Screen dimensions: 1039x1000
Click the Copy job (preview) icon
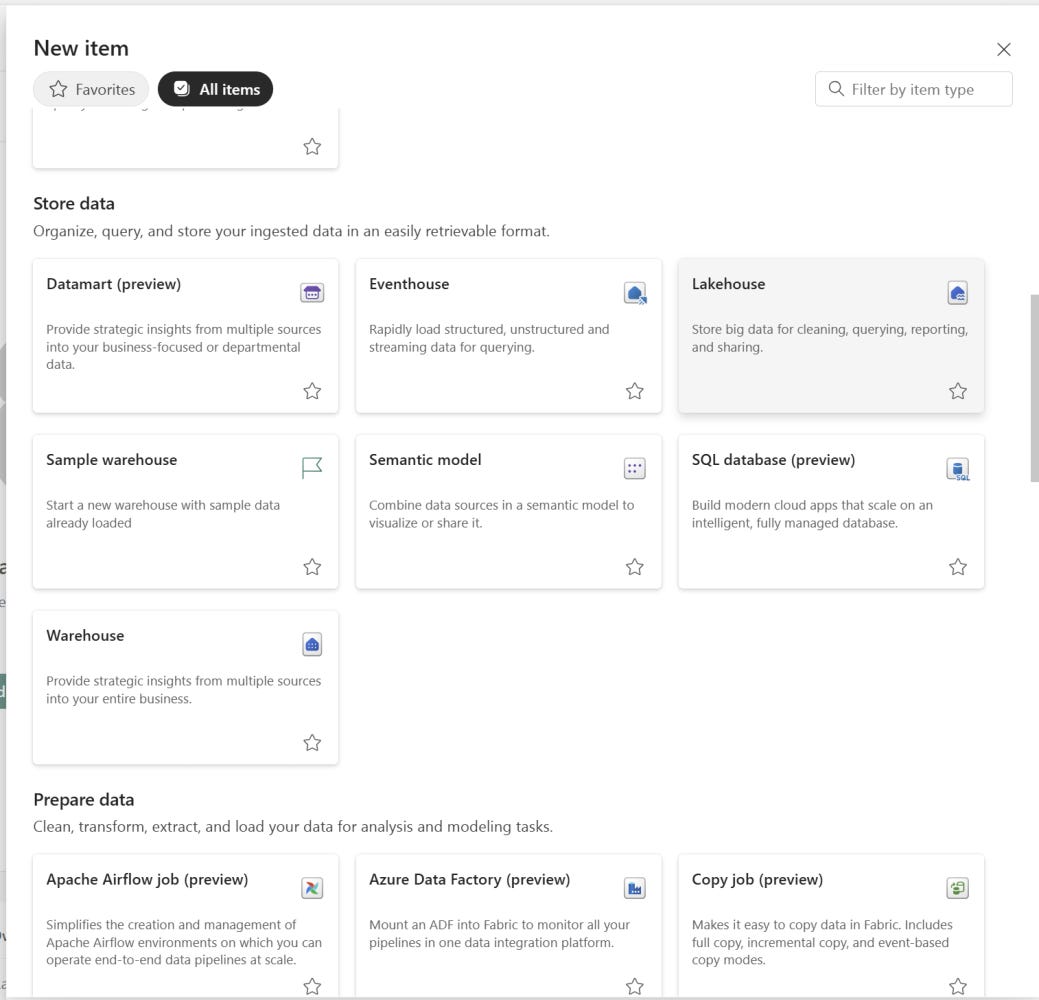[957, 888]
